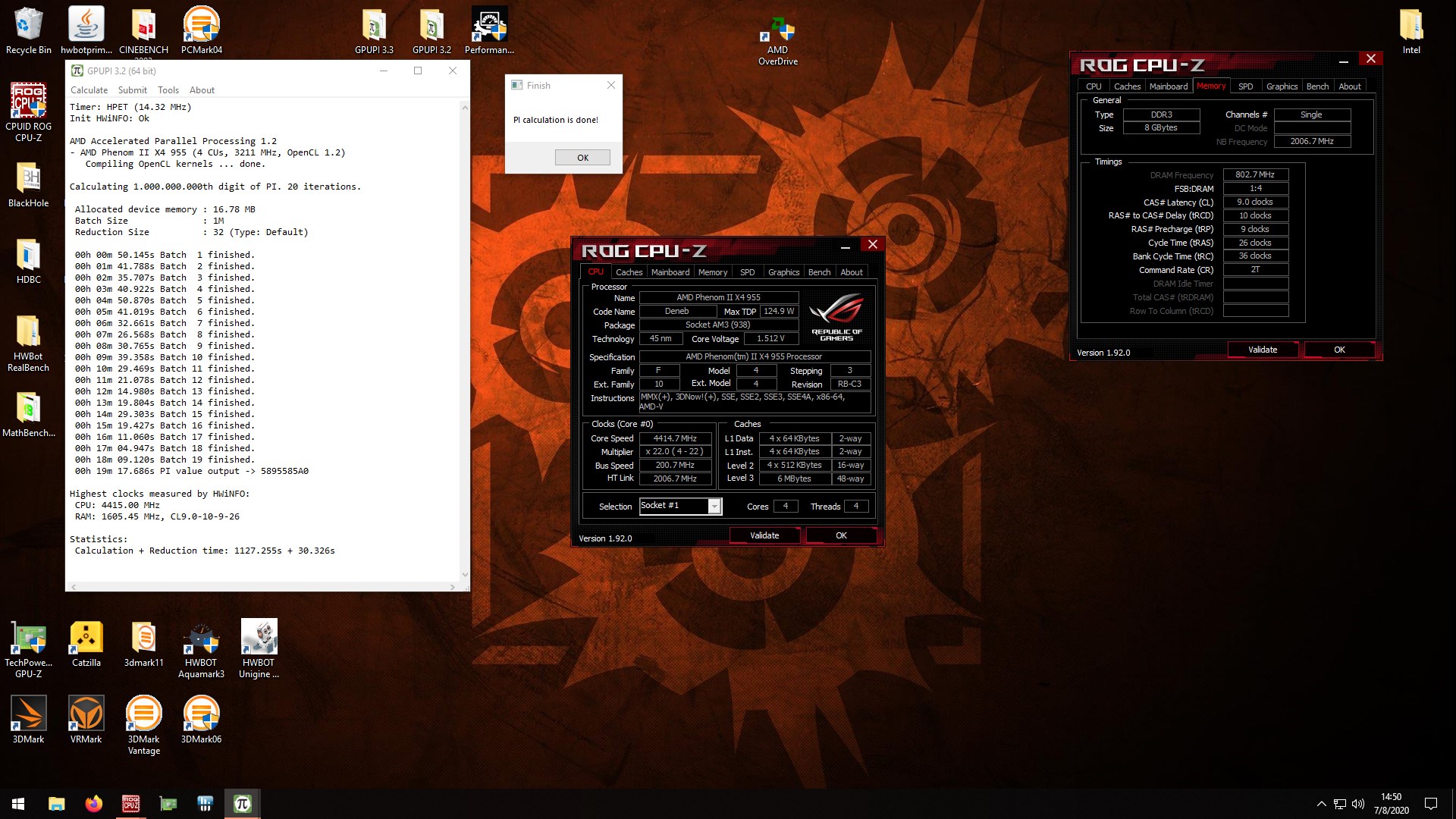Launch TechPowerUp GPU-Z desktop shortcut
Image resolution: width=1456 pixels, height=819 pixels.
[x=28, y=648]
